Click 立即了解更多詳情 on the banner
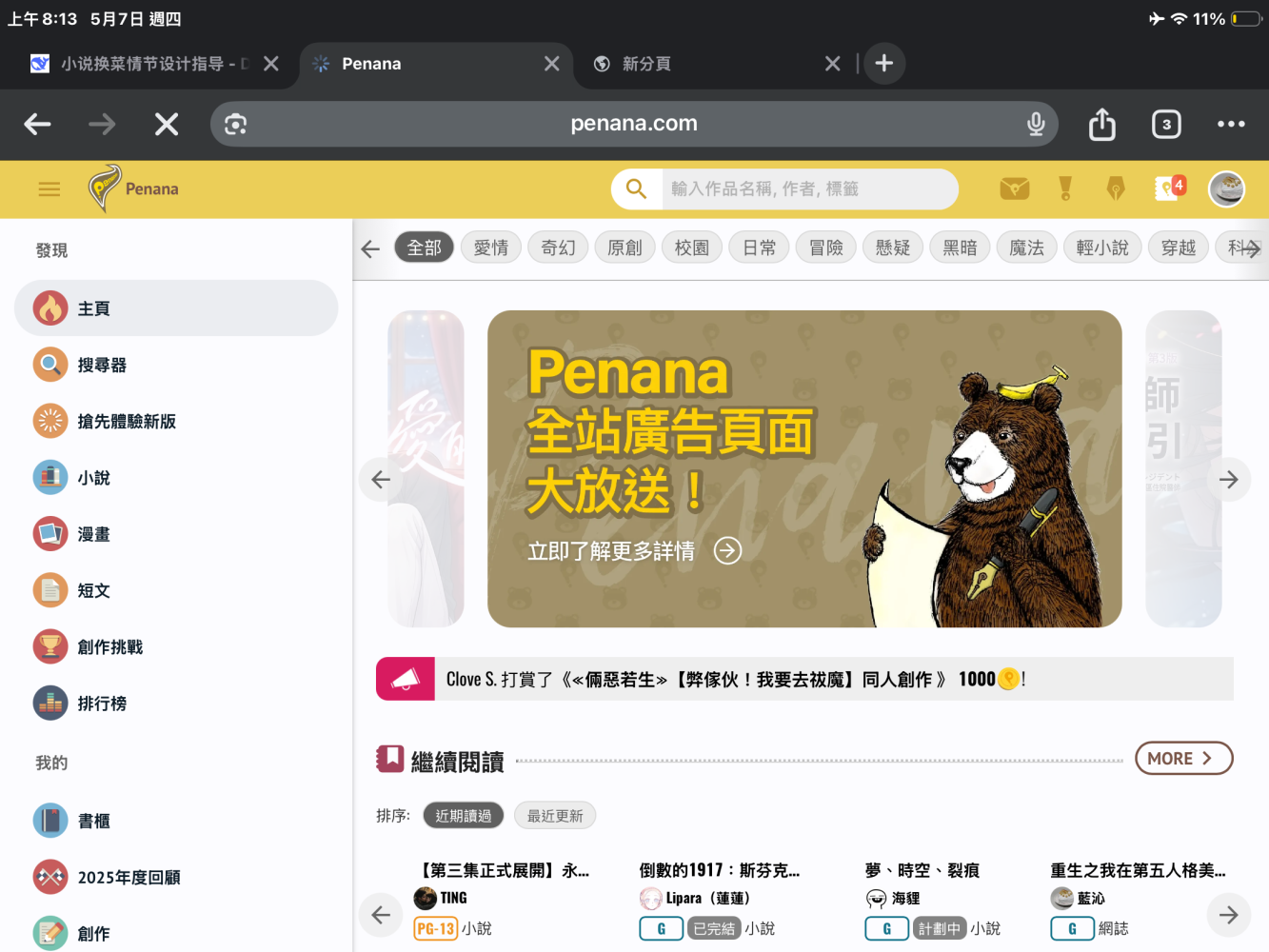Viewport: 1269px width, 952px height. [x=634, y=551]
